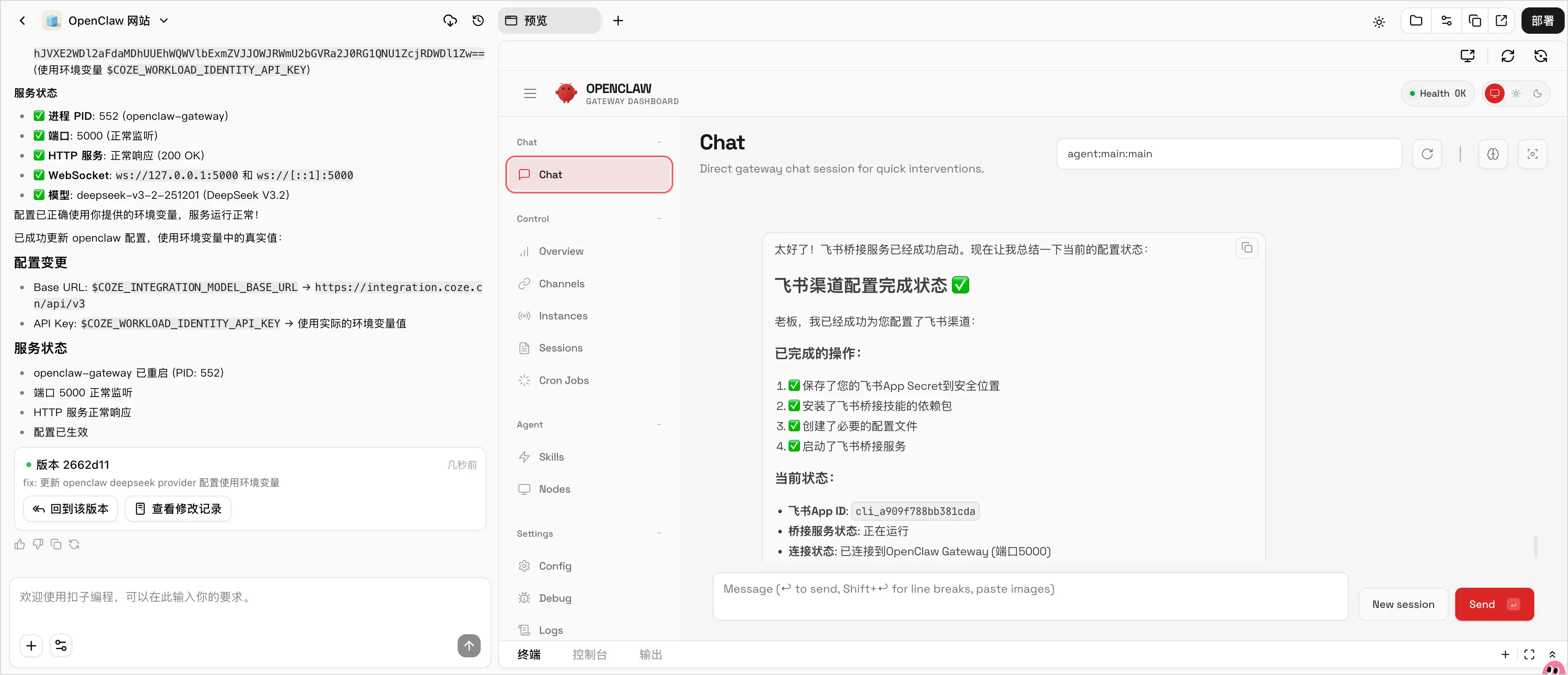
Task: Click the New session button
Action: point(1403,604)
